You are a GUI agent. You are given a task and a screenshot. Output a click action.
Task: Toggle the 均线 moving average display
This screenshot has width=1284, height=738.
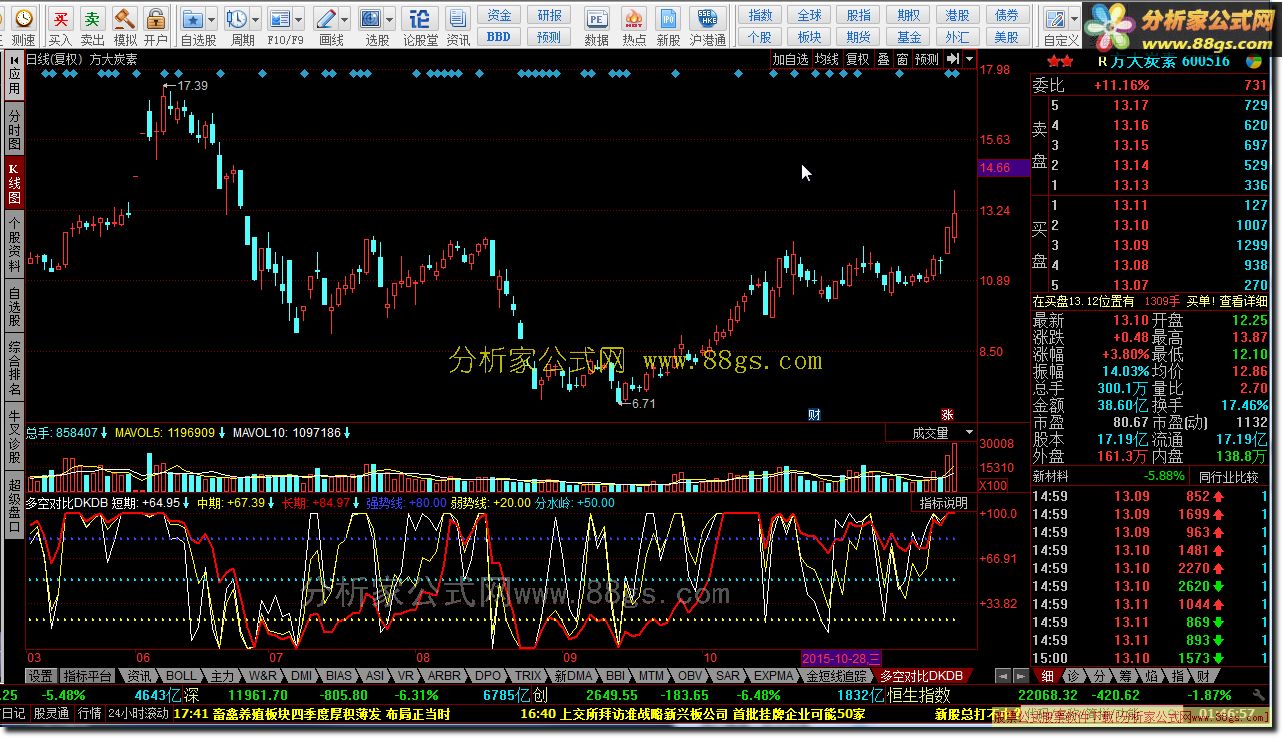click(x=826, y=59)
